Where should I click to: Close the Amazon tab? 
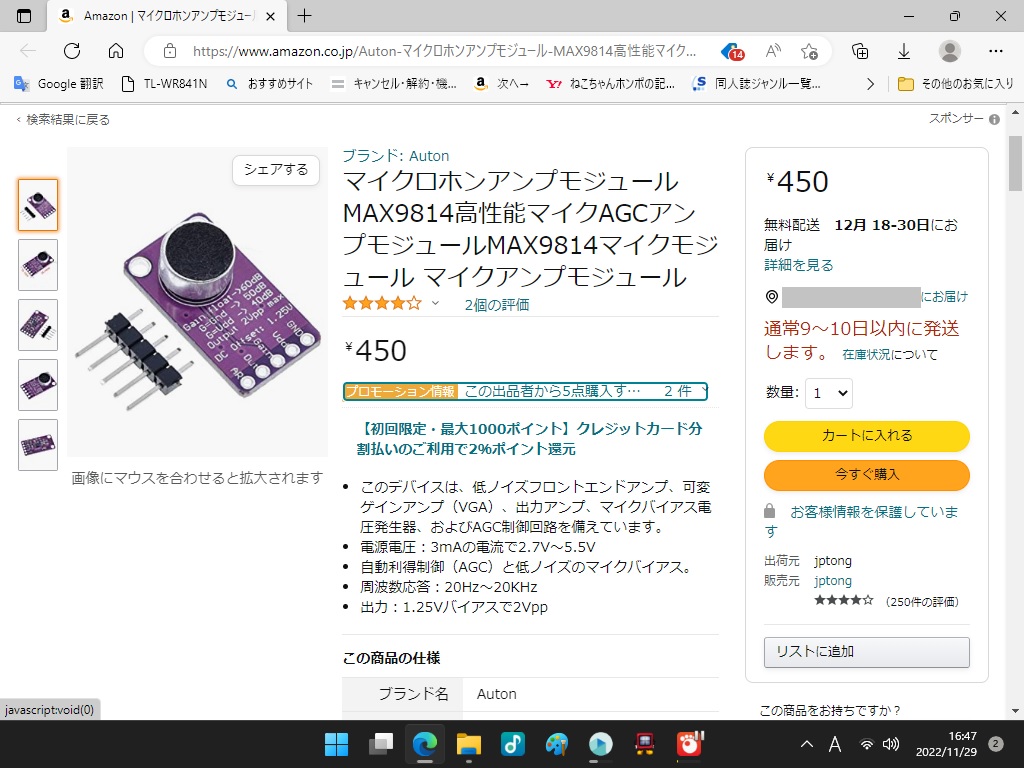pos(270,16)
